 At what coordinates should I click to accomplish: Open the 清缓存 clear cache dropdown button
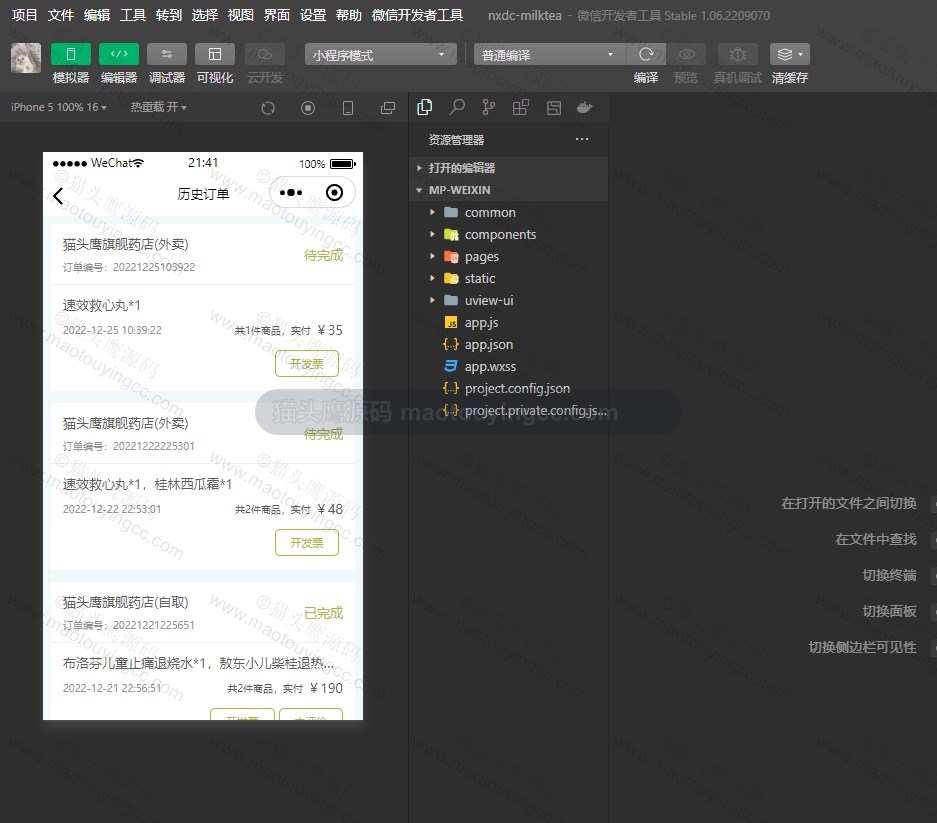(789, 54)
